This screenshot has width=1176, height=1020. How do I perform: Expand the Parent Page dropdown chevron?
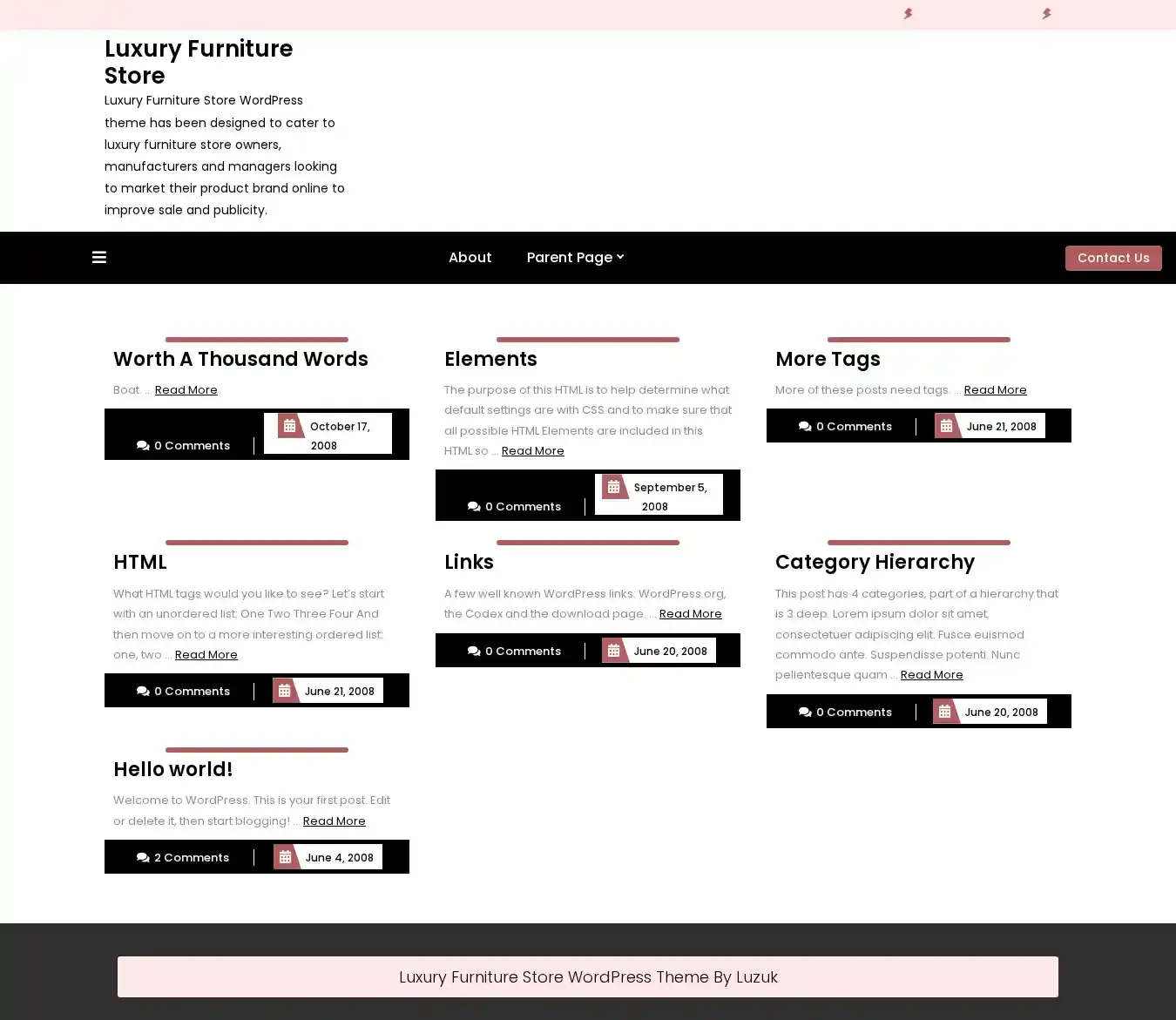click(x=620, y=257)
